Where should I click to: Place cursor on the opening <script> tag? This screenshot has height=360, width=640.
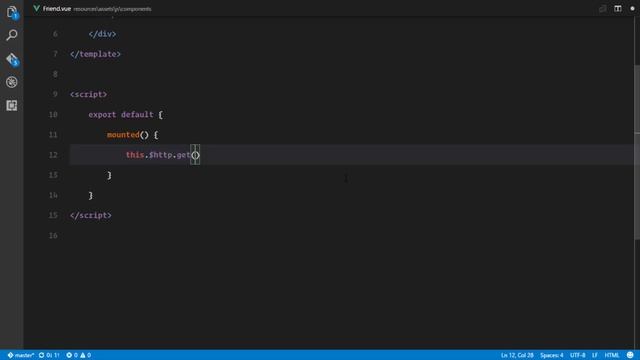pos(88,94)
